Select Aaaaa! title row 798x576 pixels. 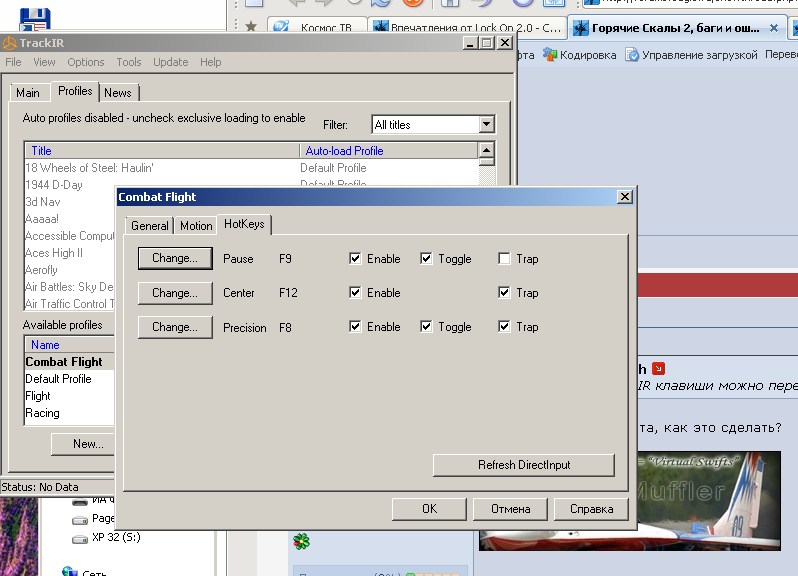click(x=70, y=219)
